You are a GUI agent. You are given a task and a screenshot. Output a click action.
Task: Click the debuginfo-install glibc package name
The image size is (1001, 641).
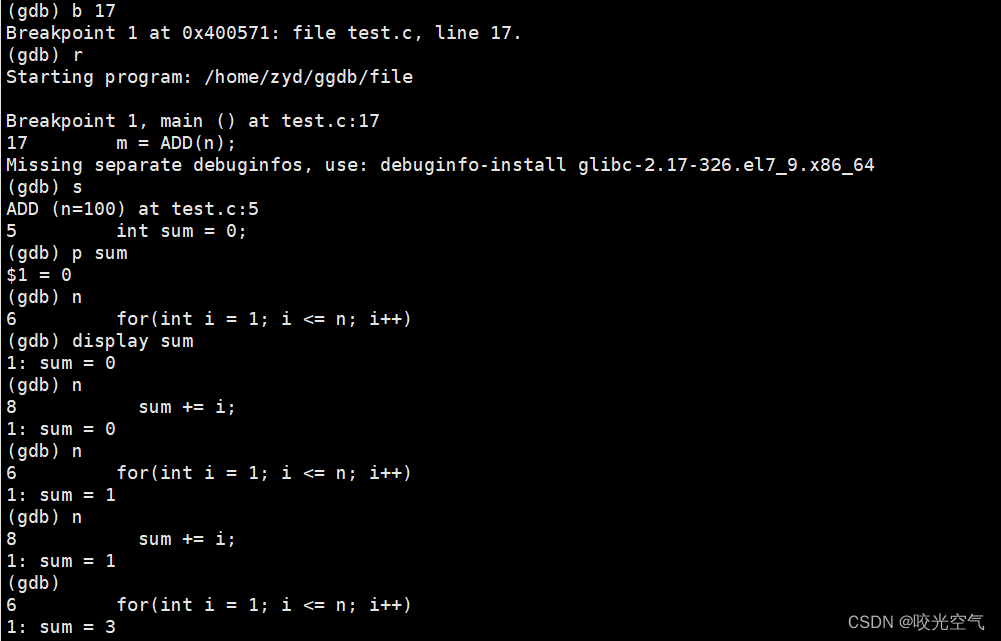coord(726,165)
